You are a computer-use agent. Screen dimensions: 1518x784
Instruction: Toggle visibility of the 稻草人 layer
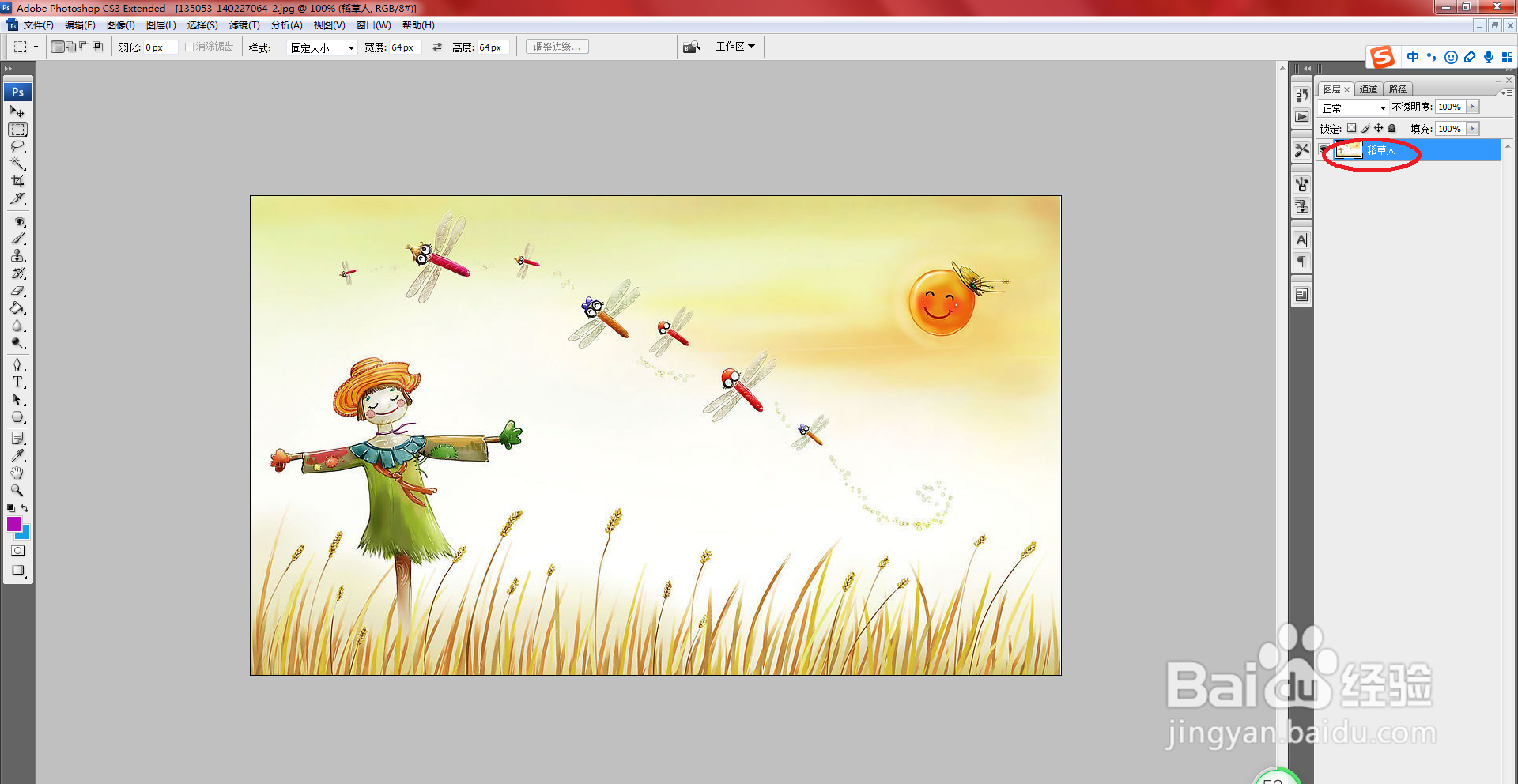[x=1324, y=150]
